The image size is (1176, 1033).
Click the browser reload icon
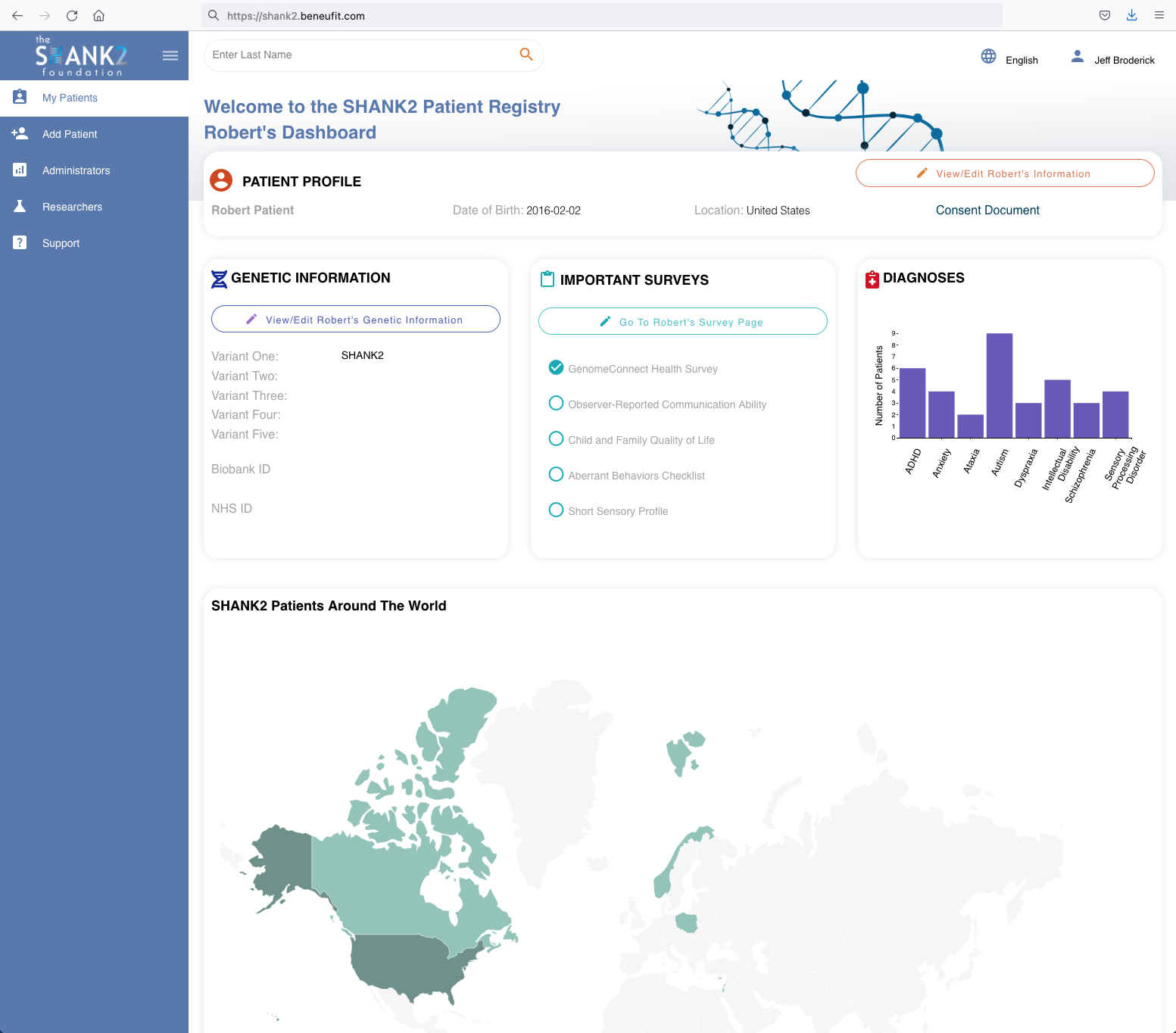pos(72,15)
